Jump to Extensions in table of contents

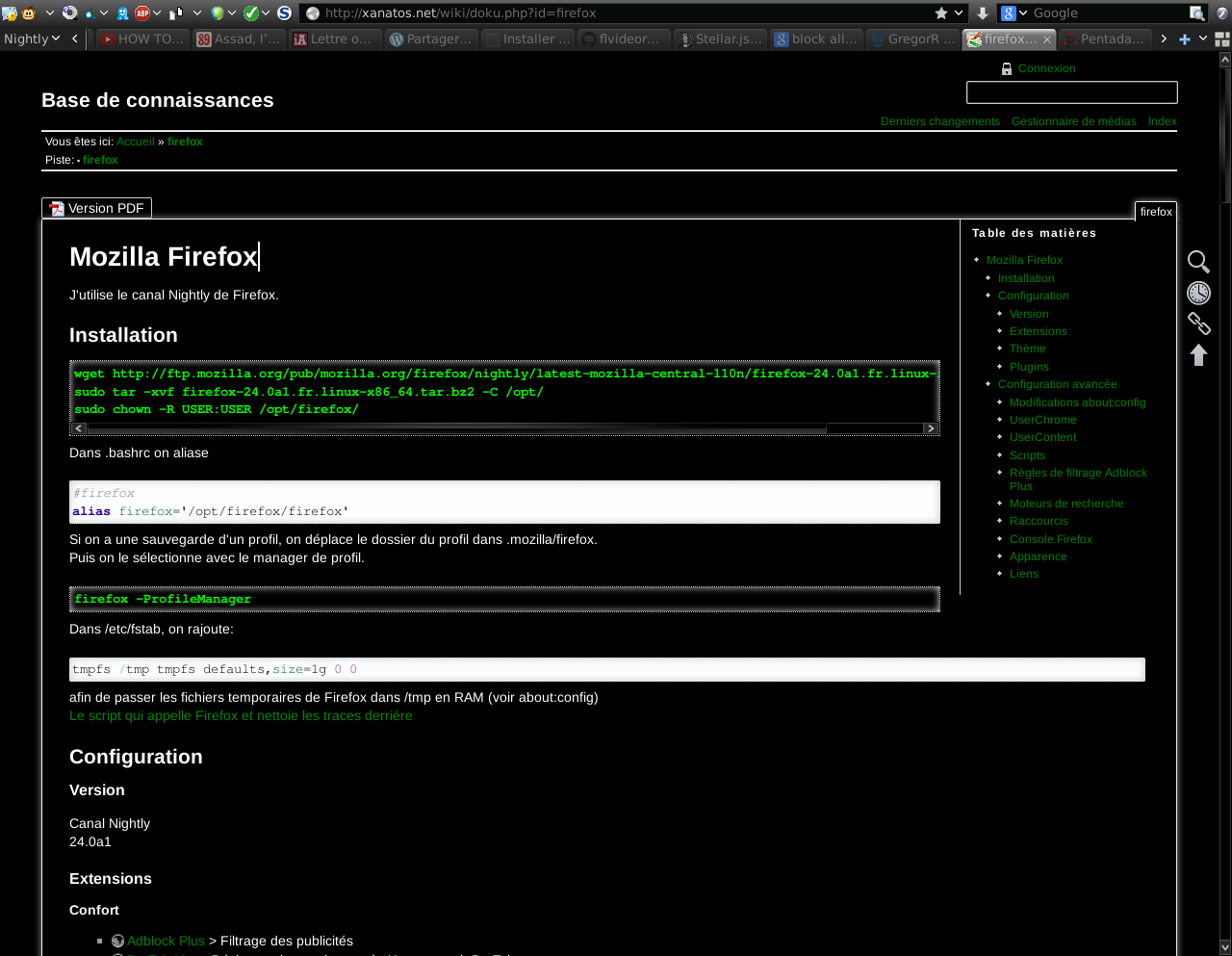click(x=1038, y=331)
